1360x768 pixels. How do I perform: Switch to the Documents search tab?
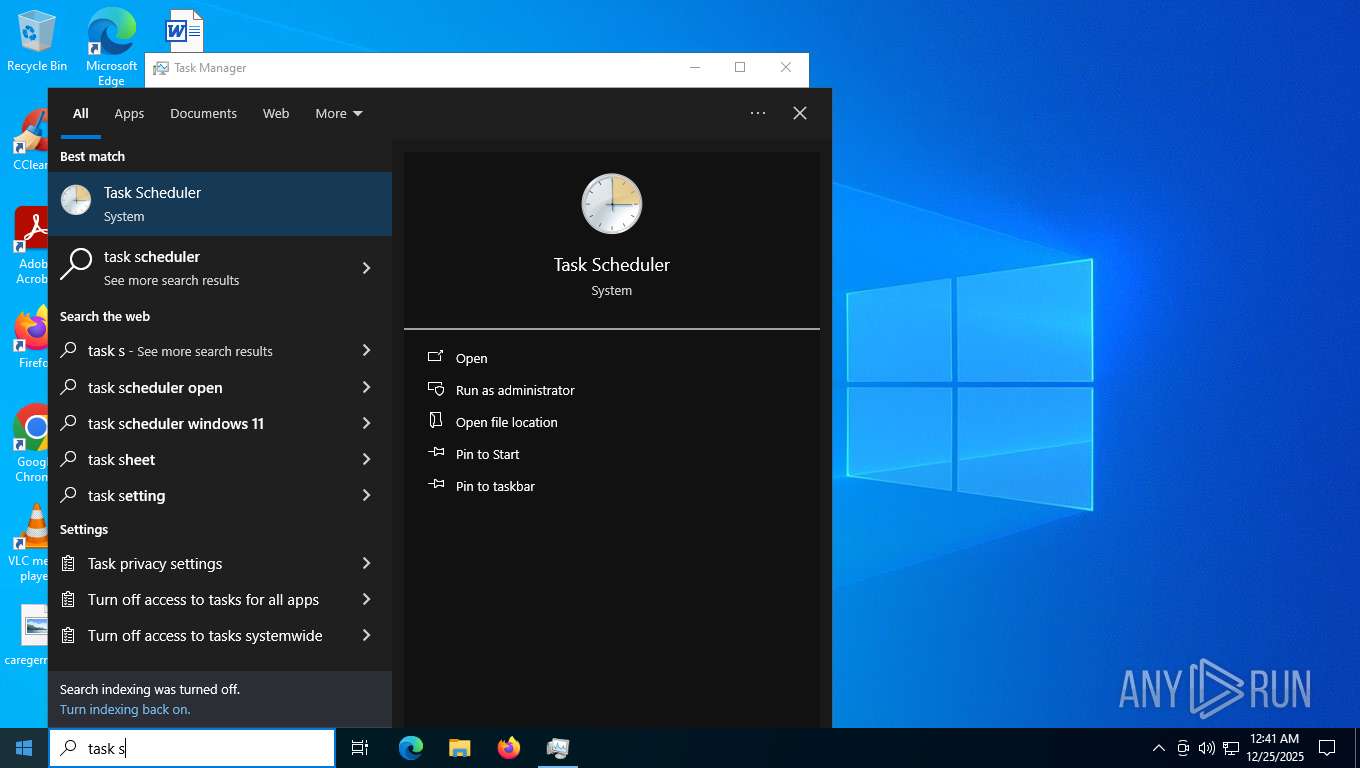pyautogui.click(x=203, y=113)
